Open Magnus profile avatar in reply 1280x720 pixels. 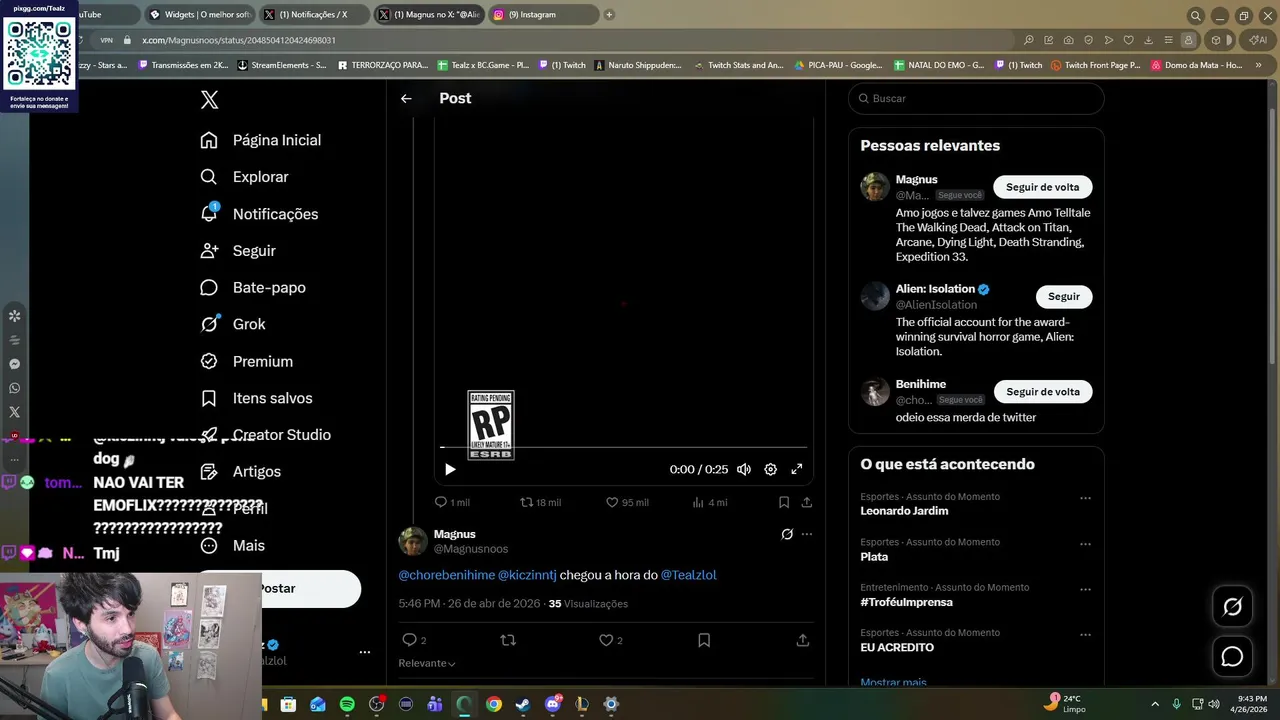click(413, 541)
